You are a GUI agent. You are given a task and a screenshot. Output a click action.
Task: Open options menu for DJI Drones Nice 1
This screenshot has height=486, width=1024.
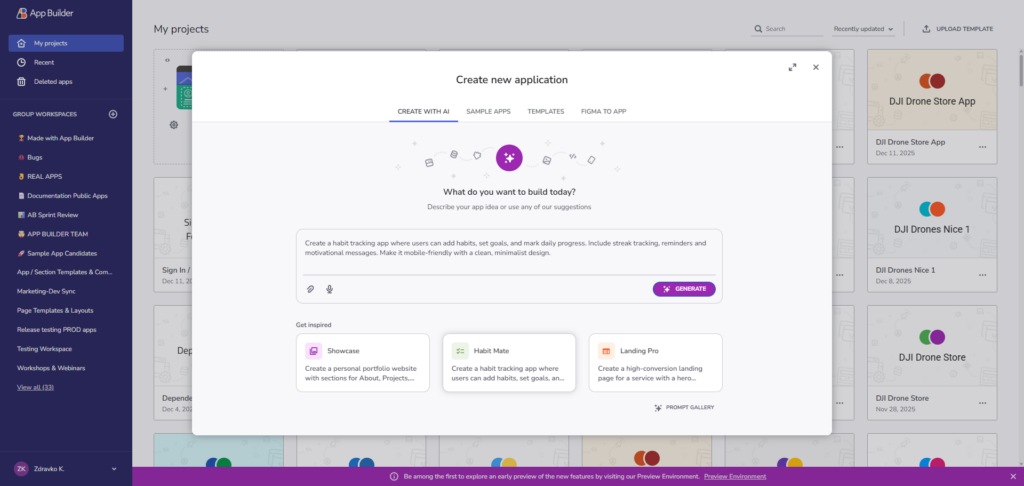click(x=982, y=275)
